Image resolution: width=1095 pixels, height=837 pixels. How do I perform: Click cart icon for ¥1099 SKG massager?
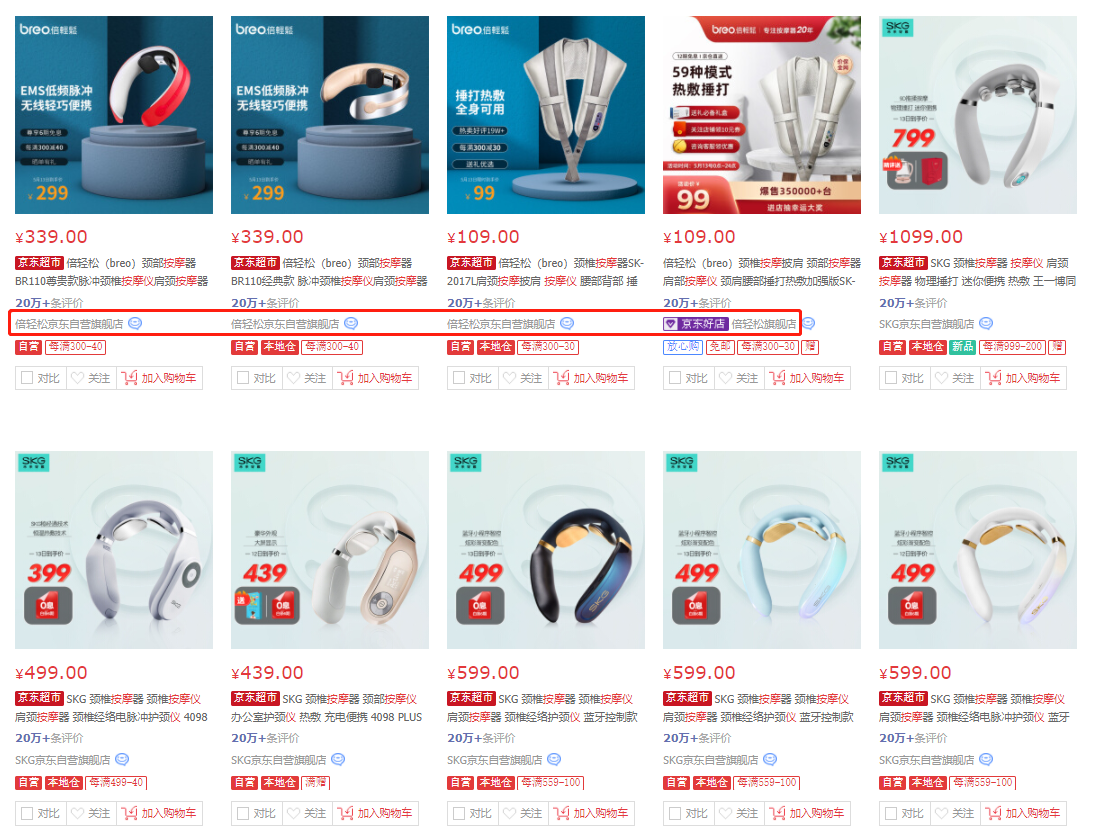[x=993, y=378]
